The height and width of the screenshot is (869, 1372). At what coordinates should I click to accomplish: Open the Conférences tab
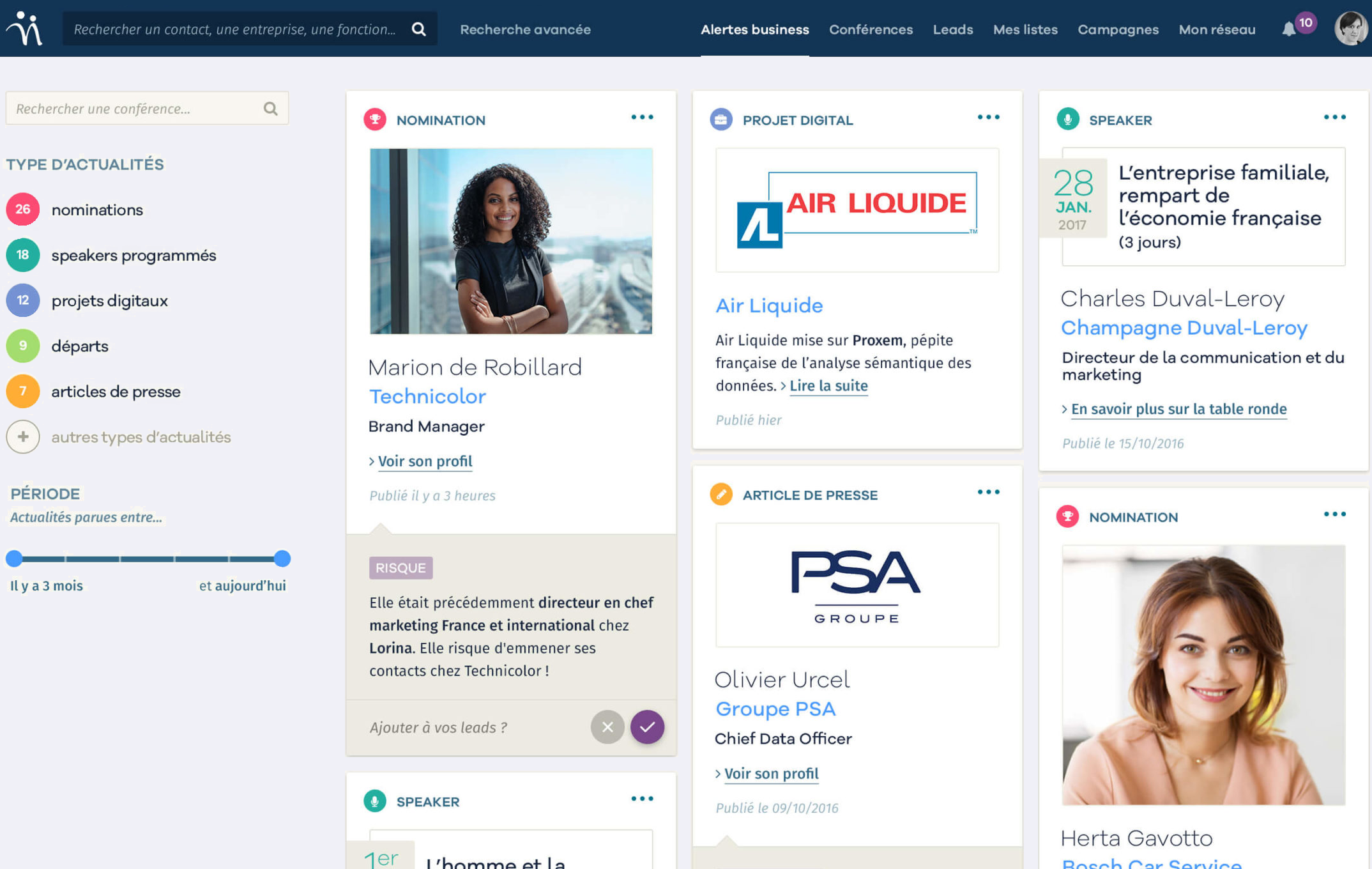pyautogui.click(x=871, y=29)
